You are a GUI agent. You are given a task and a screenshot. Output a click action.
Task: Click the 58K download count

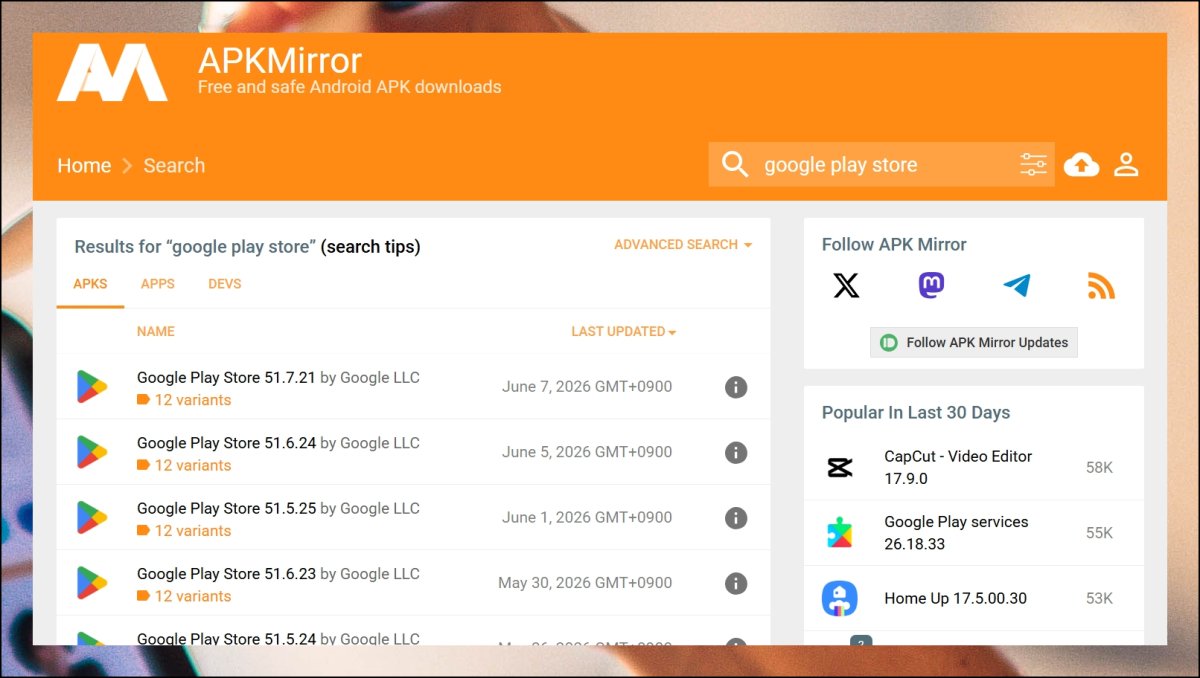click(x=1099, y=467)
